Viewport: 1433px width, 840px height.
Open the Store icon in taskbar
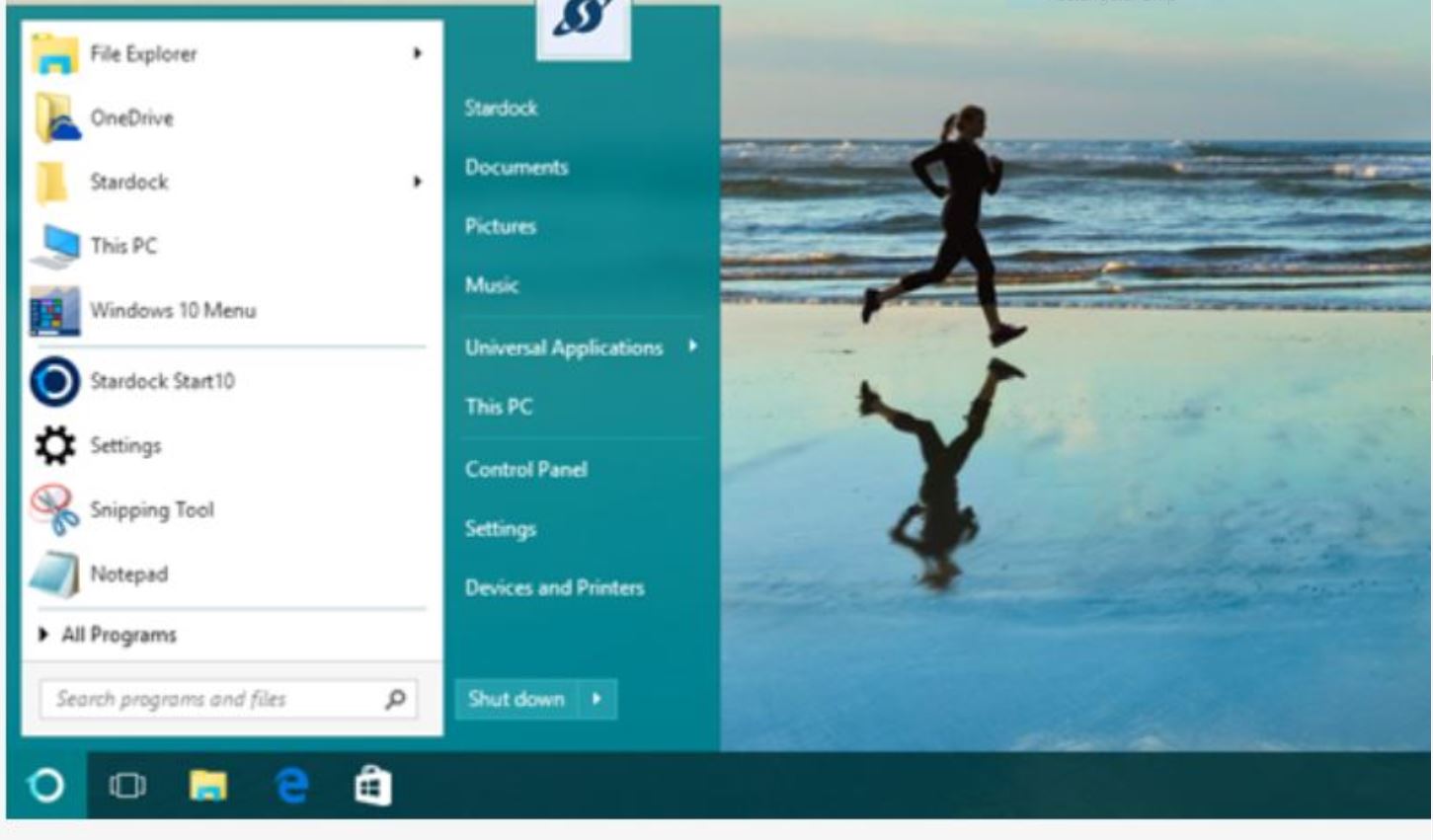(x=372, y=786)
